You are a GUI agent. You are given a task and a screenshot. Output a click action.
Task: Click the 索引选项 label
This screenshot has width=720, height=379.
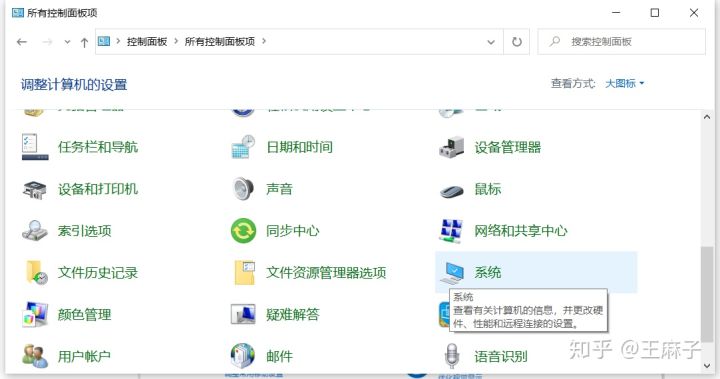click(x=84, y=231)
